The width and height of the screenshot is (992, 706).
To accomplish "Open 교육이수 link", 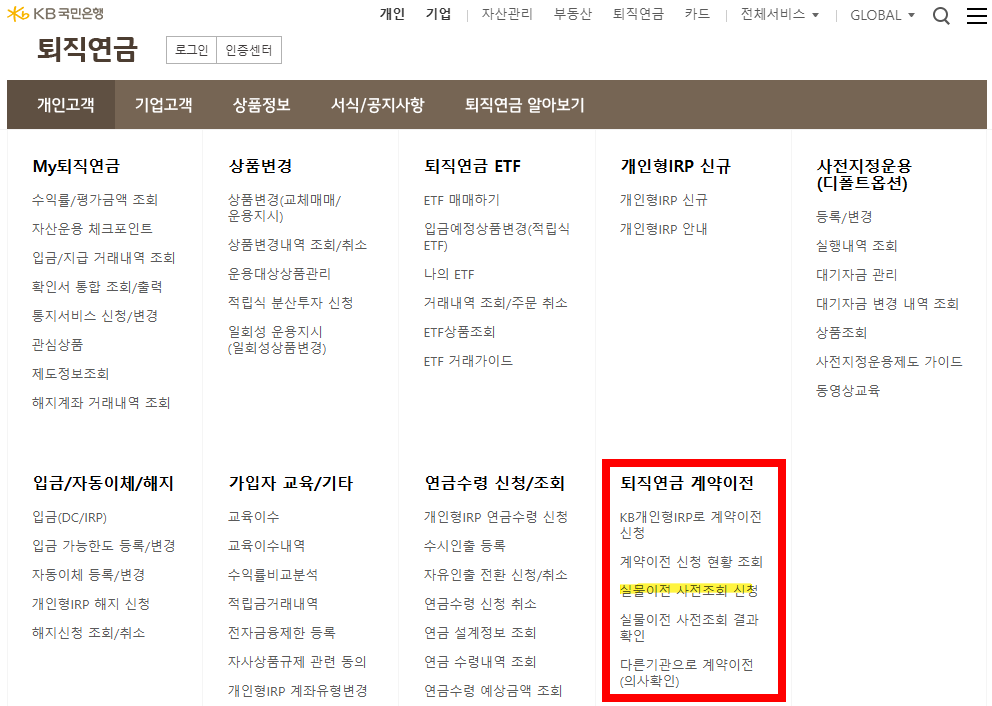I will [253, 517].
